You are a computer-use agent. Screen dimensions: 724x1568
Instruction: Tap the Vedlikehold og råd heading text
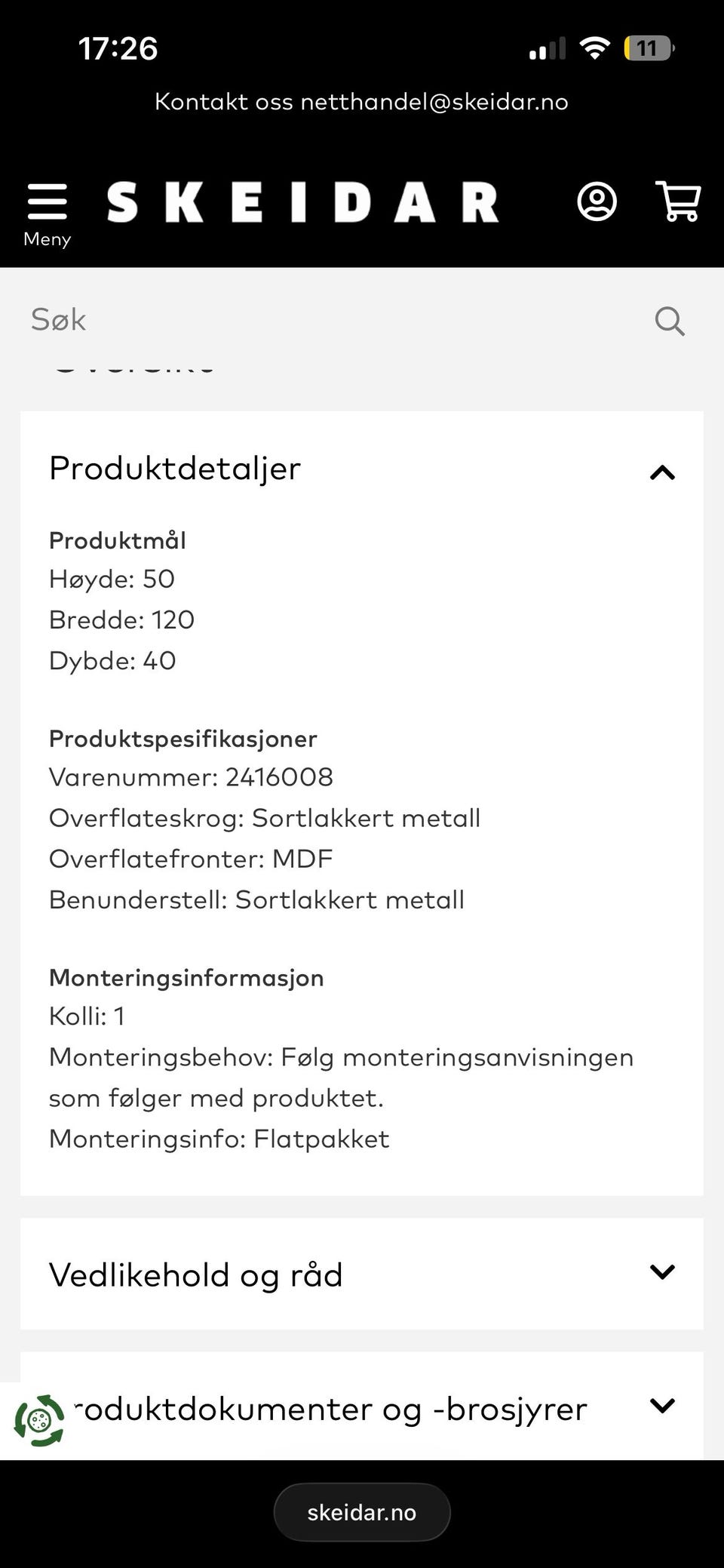[x=196, y=1274]
